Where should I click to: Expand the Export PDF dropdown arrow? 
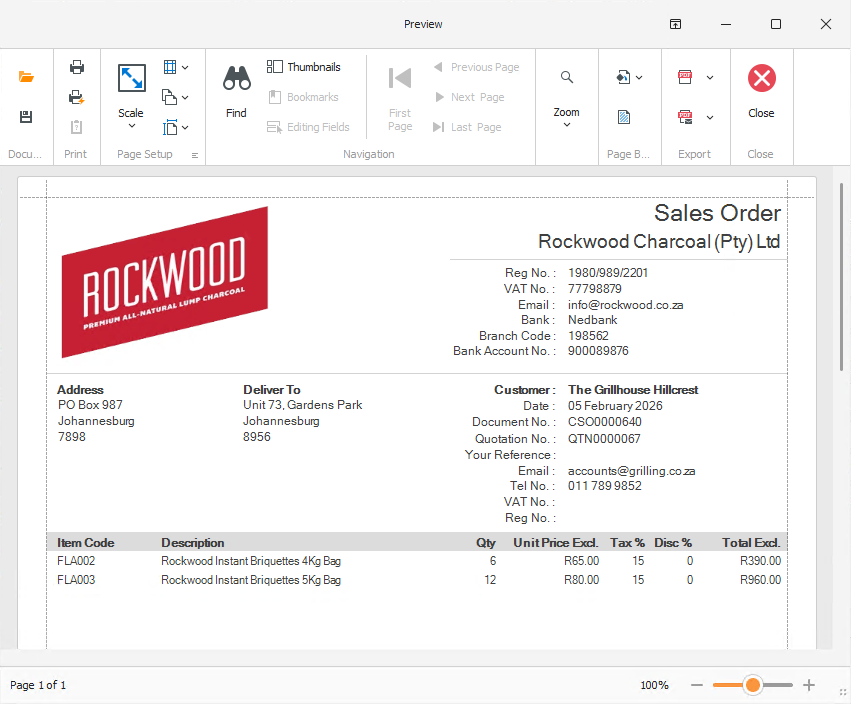(x=709, y=78)
